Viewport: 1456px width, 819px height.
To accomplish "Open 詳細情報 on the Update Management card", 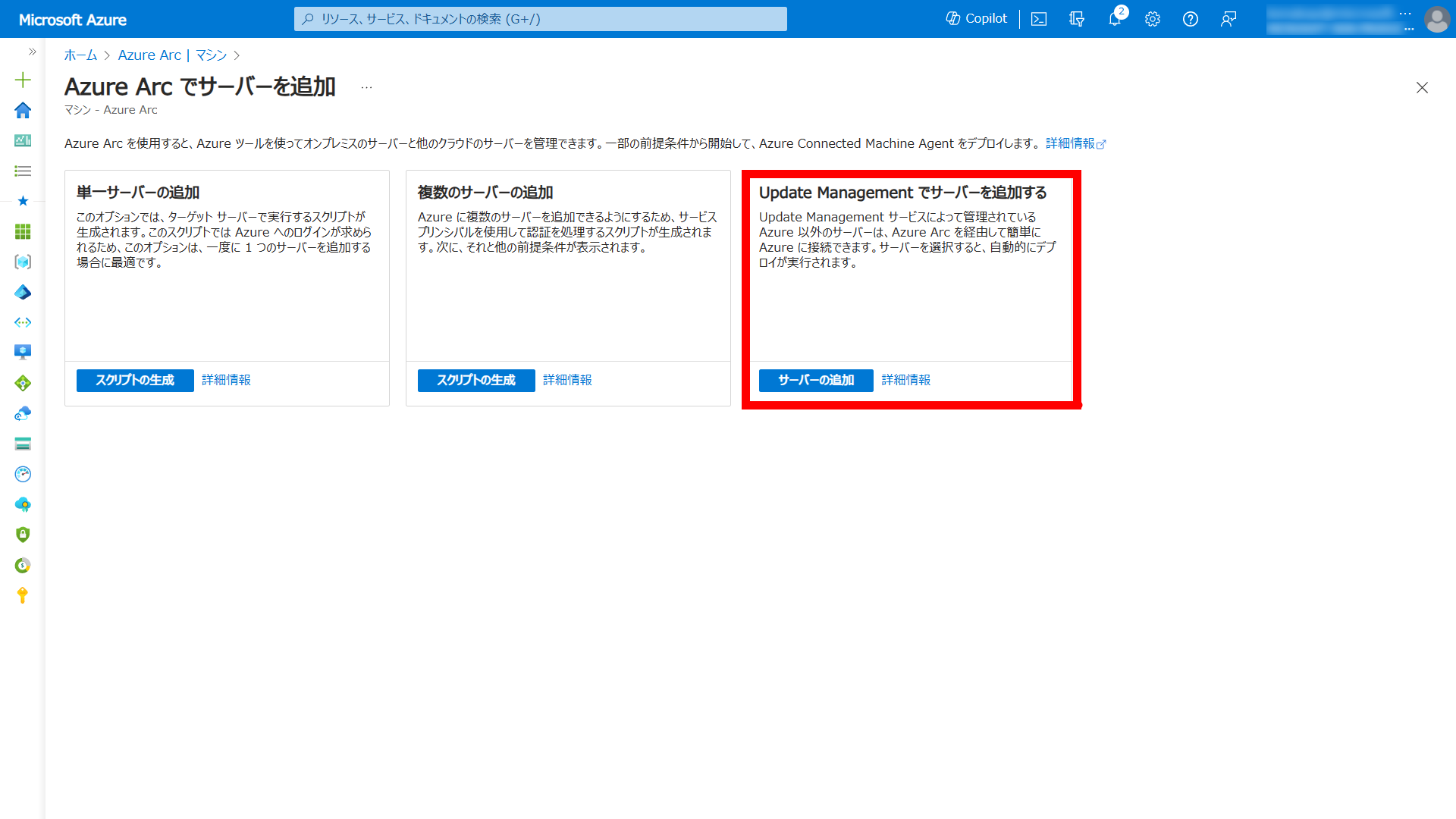I will pyautogui.click(x=905, y=380).
